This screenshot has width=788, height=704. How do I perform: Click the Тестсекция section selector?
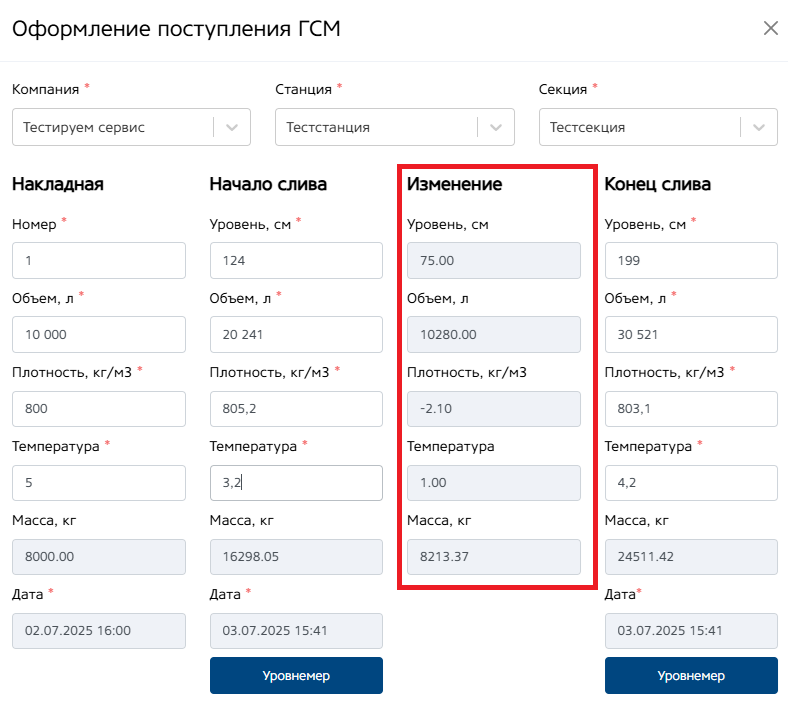pos(640,127)
